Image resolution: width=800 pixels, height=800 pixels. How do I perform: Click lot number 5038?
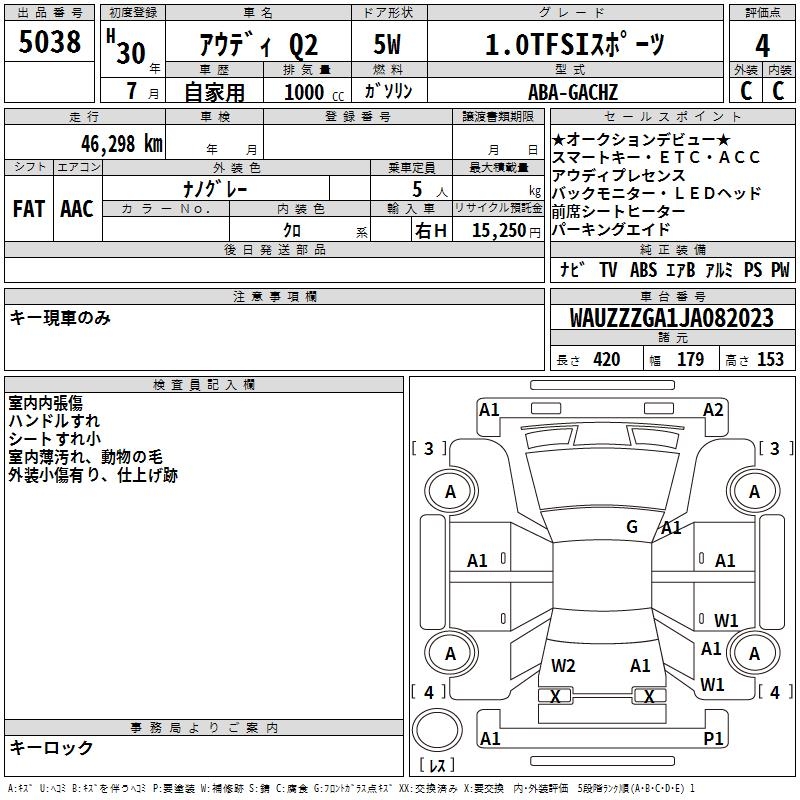tap(49, 41)
